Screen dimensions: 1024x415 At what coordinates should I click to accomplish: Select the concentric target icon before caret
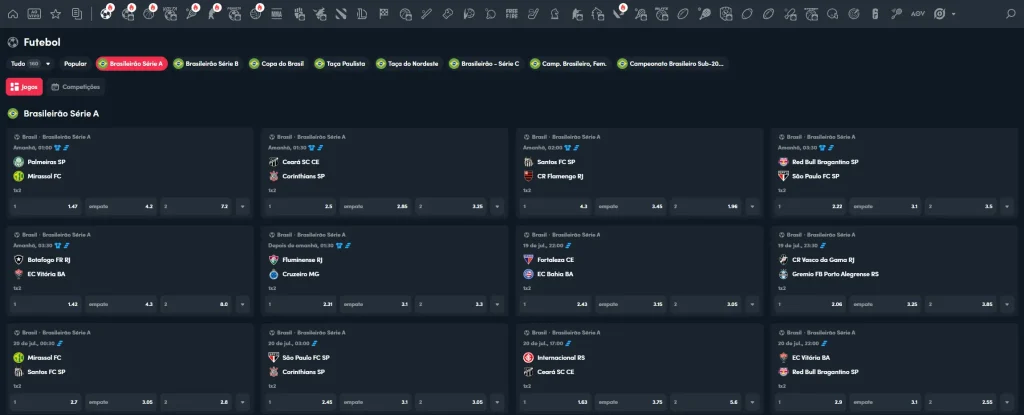[x=940, y=14]
